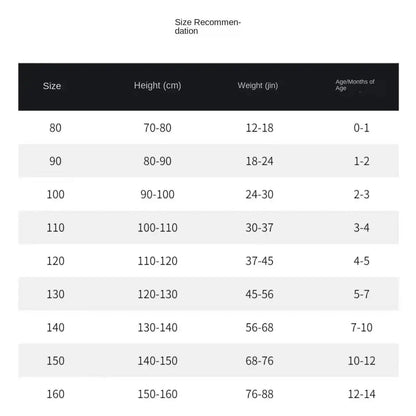Click weight value 18-24 cell

pyautogui.click(x=259, y=161)
